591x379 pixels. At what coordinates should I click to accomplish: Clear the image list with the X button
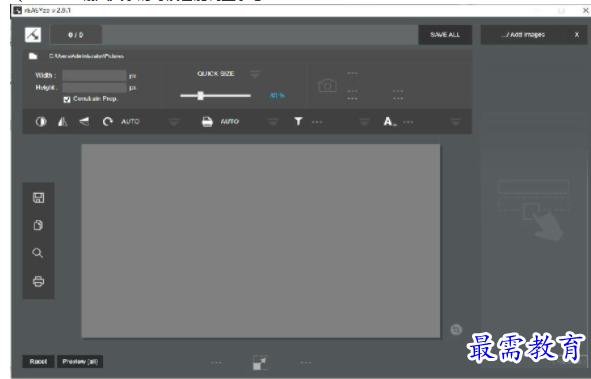point(577,35)
